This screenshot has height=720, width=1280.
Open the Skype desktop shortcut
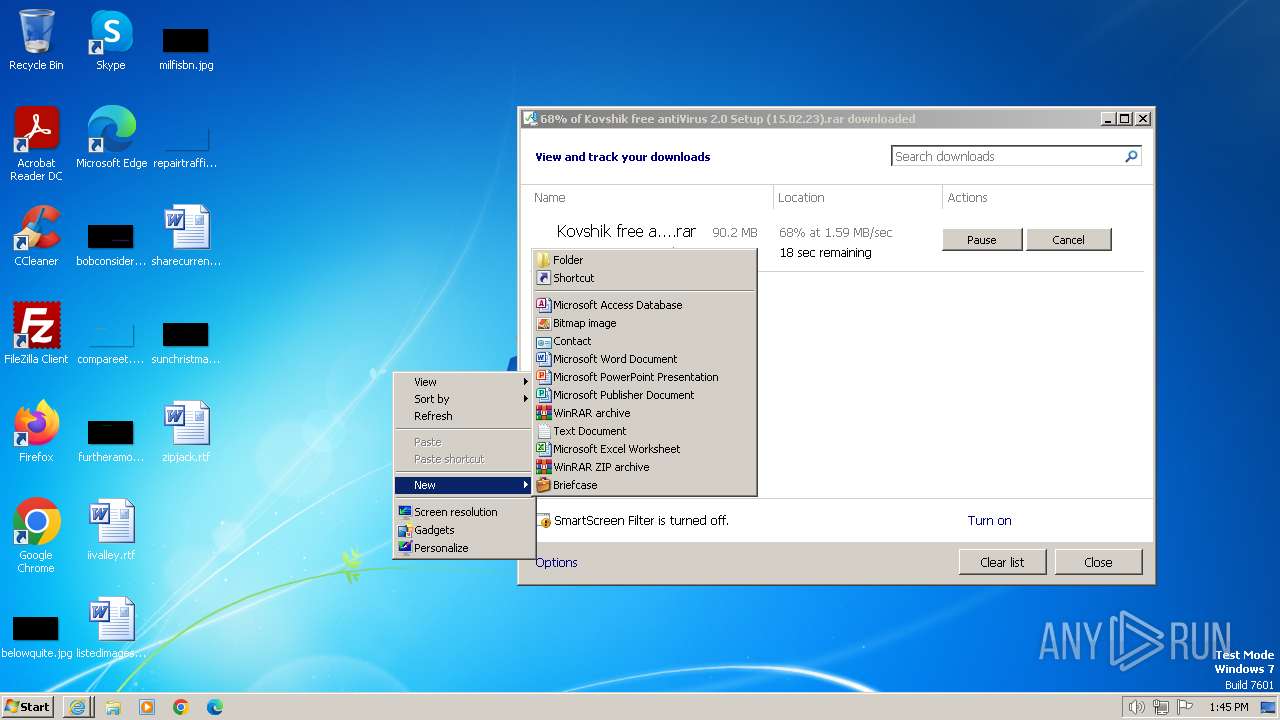coord(110,40)
